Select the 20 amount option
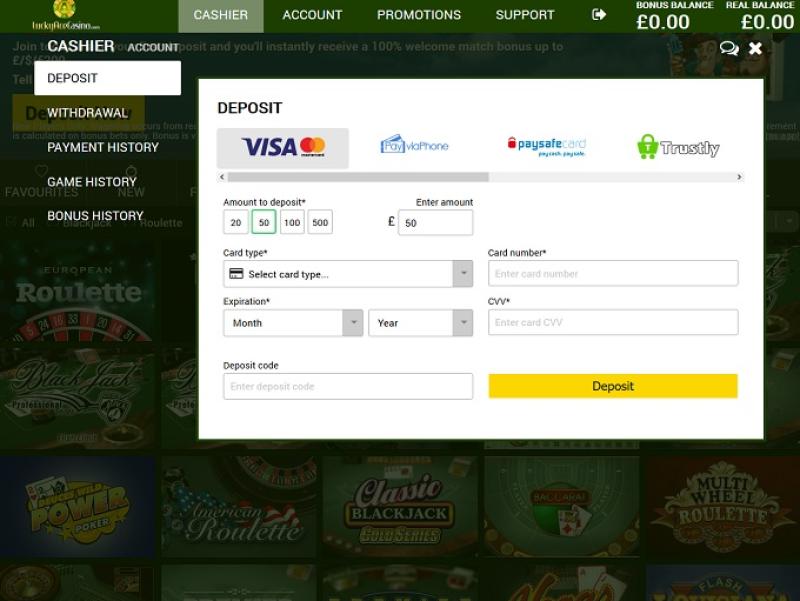Screen dimensions: 800x601 pos(236,222)
